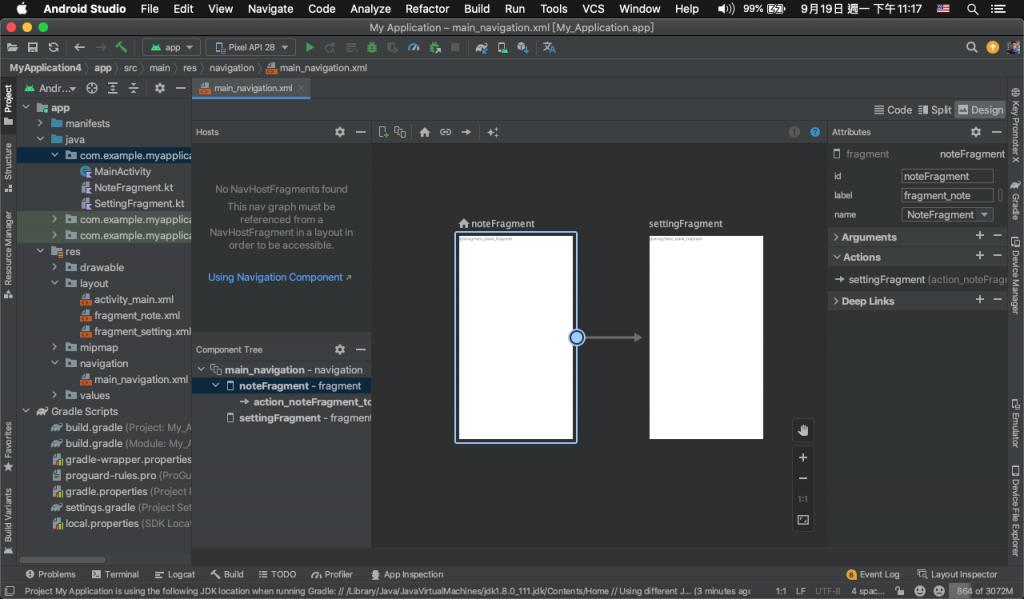The height and width of the screenshot is (599, 1024).
Task: Click the Auto Arrange sparkle icon
Action: click(492, 132)
